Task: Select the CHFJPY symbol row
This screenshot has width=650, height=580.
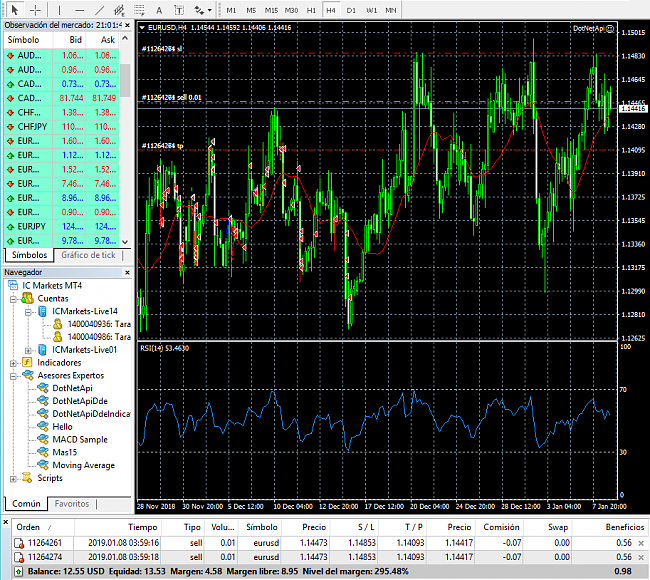Action: click(x=61, y=126)
